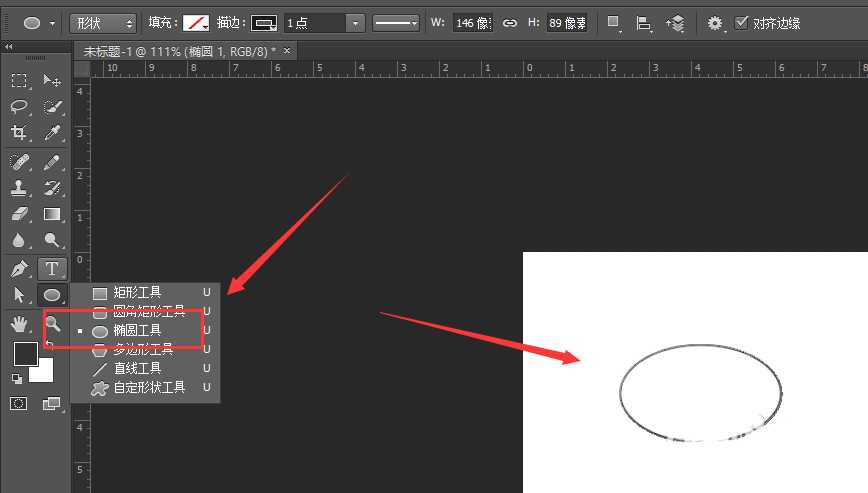
Task: Select the Eraser tool
Action: [19, 214]
